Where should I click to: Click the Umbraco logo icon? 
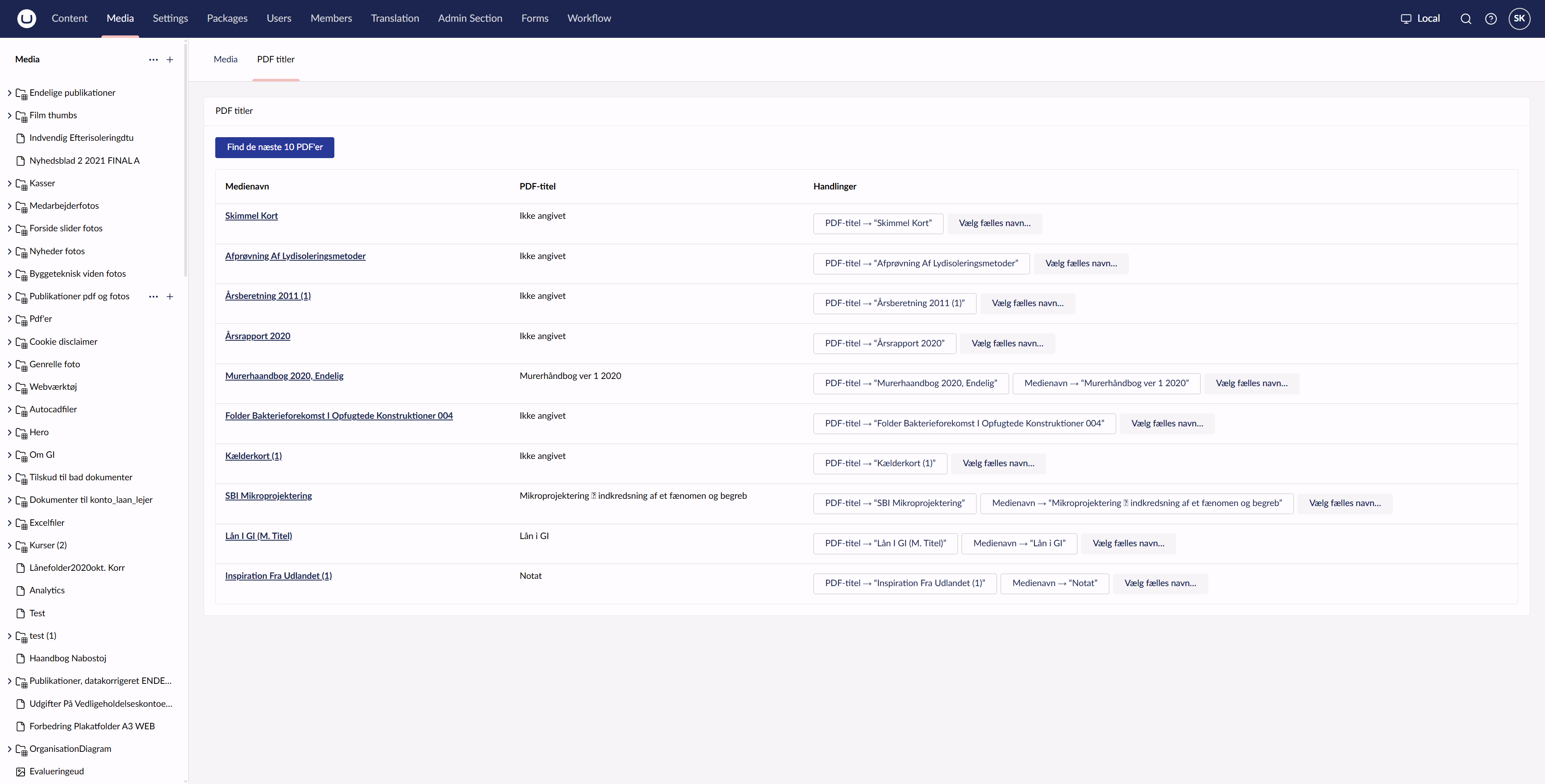(x=27, y=19)
